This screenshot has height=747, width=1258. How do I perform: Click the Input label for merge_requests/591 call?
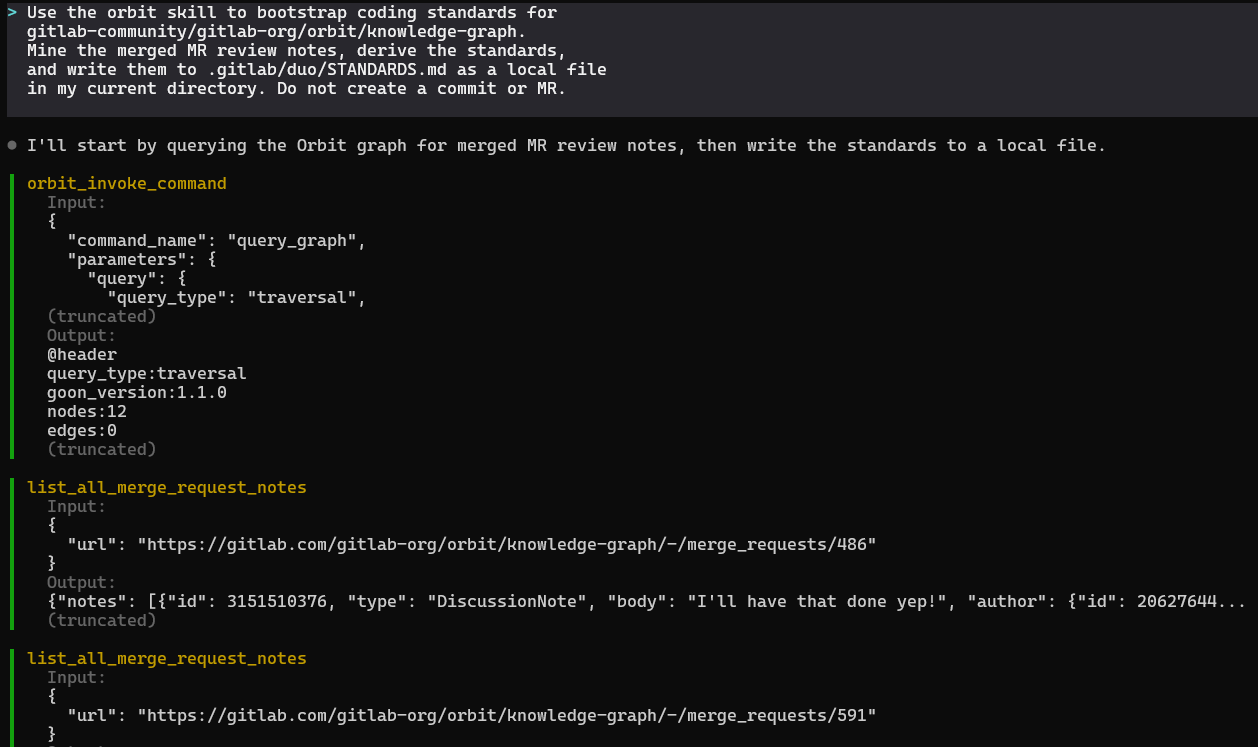coord(77,678)
